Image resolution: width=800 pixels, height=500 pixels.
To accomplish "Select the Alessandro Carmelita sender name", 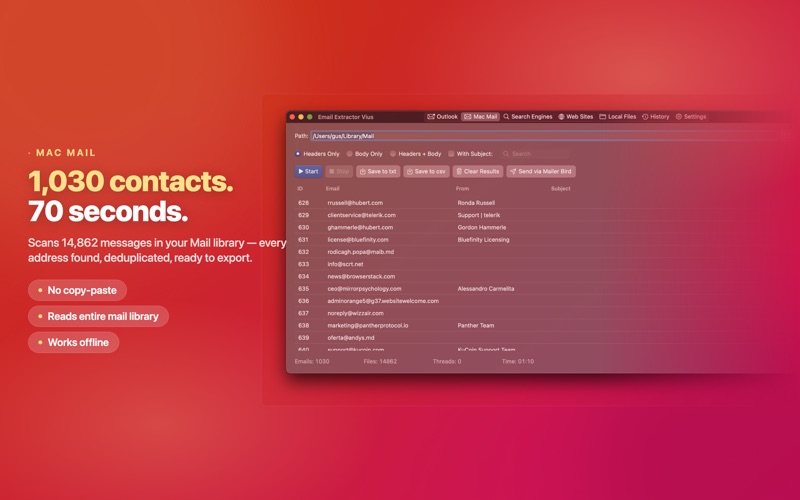I will tap(486, 289).
